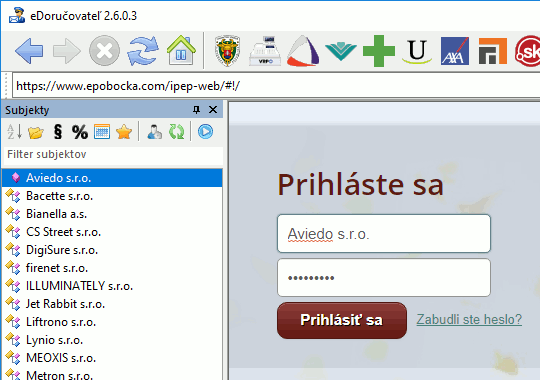Go back with the blue left arrow

(x=29, y=51)
